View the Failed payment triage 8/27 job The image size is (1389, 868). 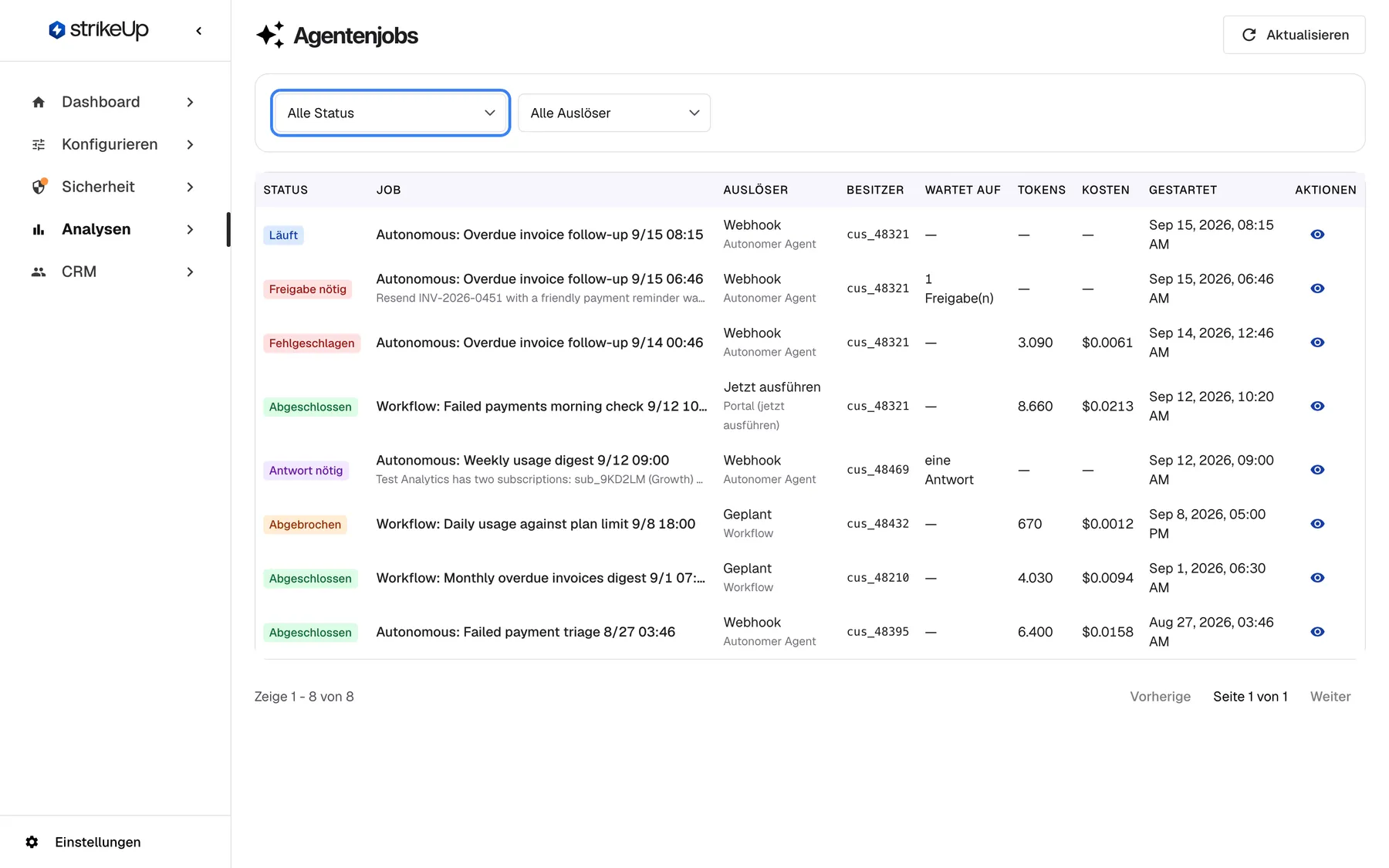1317,632
